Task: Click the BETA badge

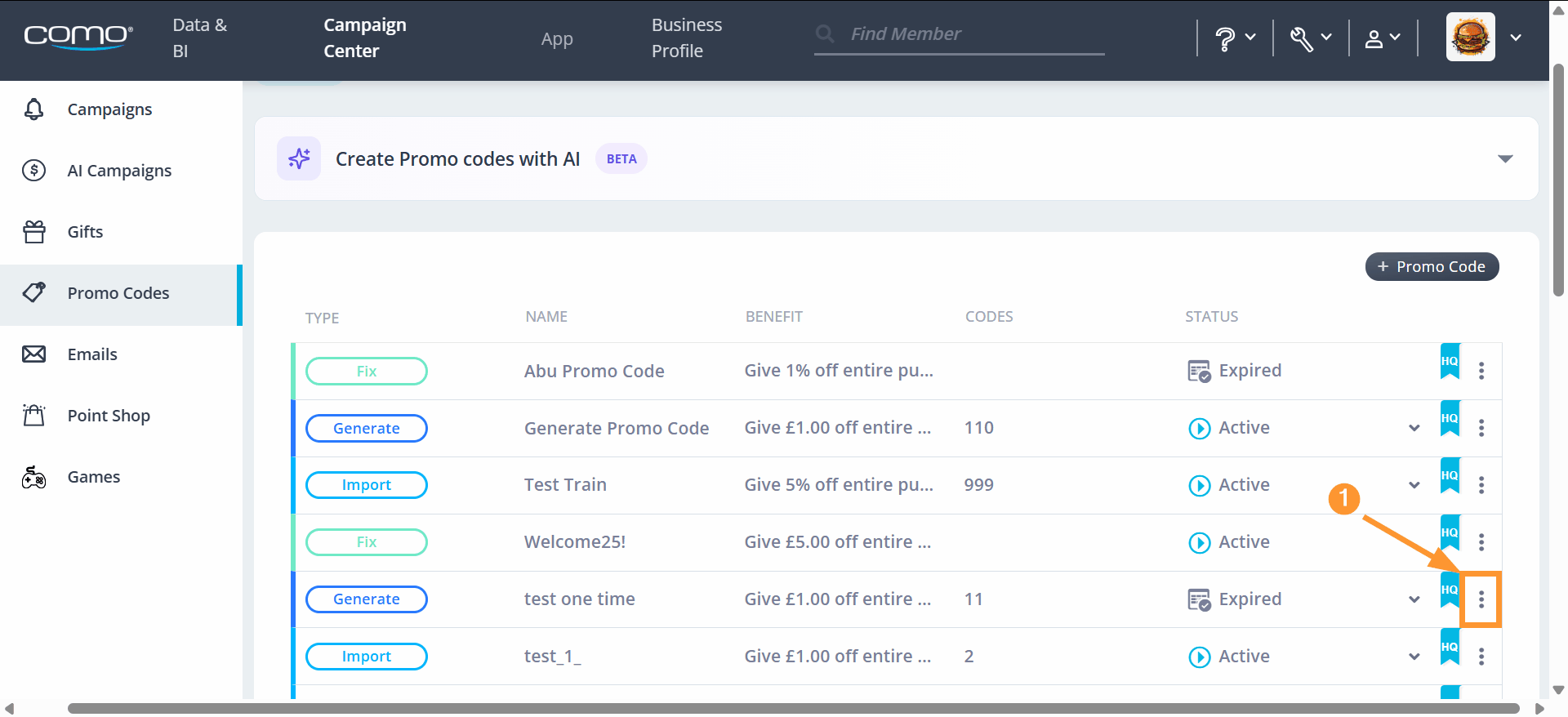Action: pyautogui.click(x=621, y=158)
